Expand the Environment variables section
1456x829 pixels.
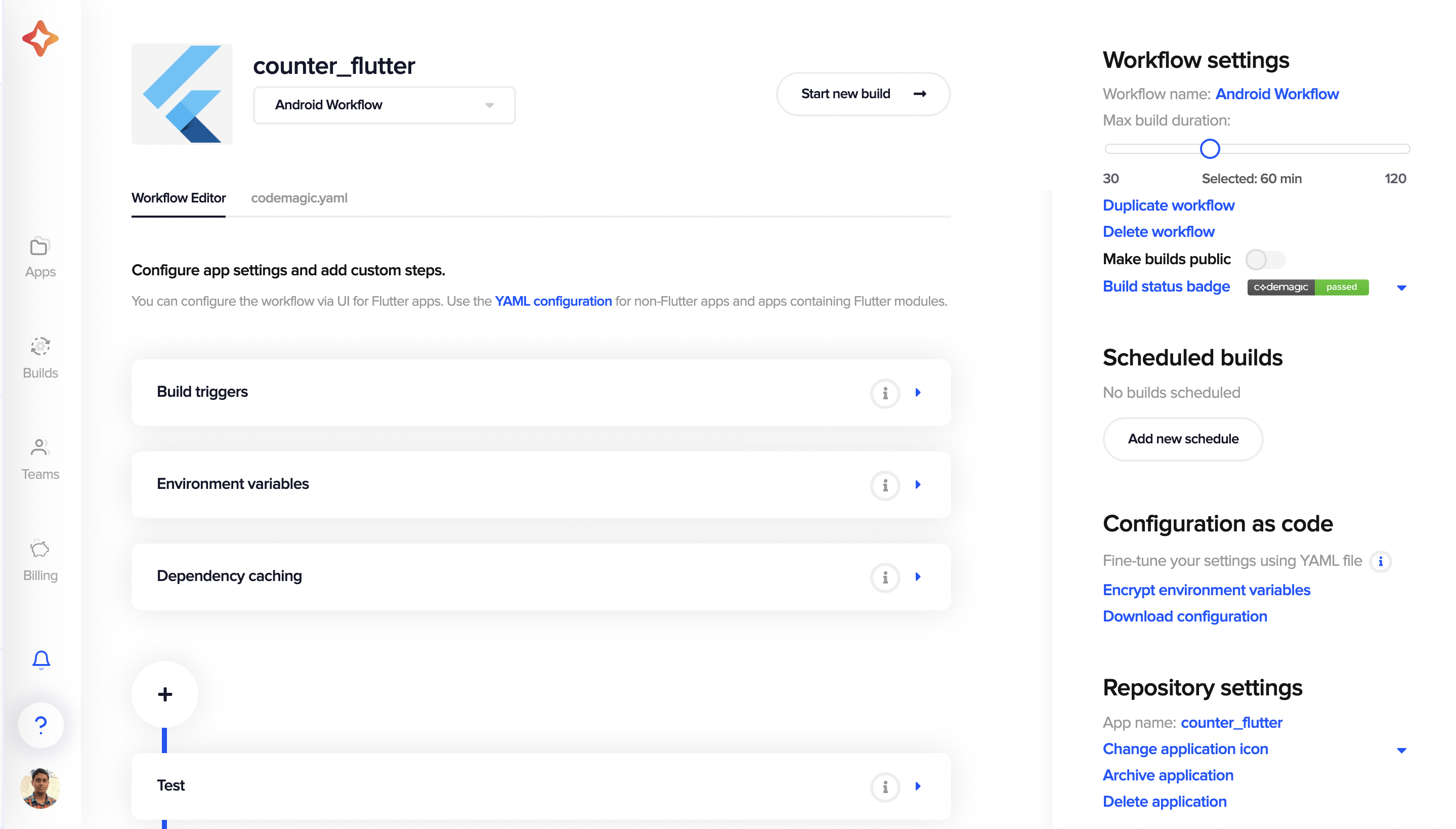click(918, 485)
